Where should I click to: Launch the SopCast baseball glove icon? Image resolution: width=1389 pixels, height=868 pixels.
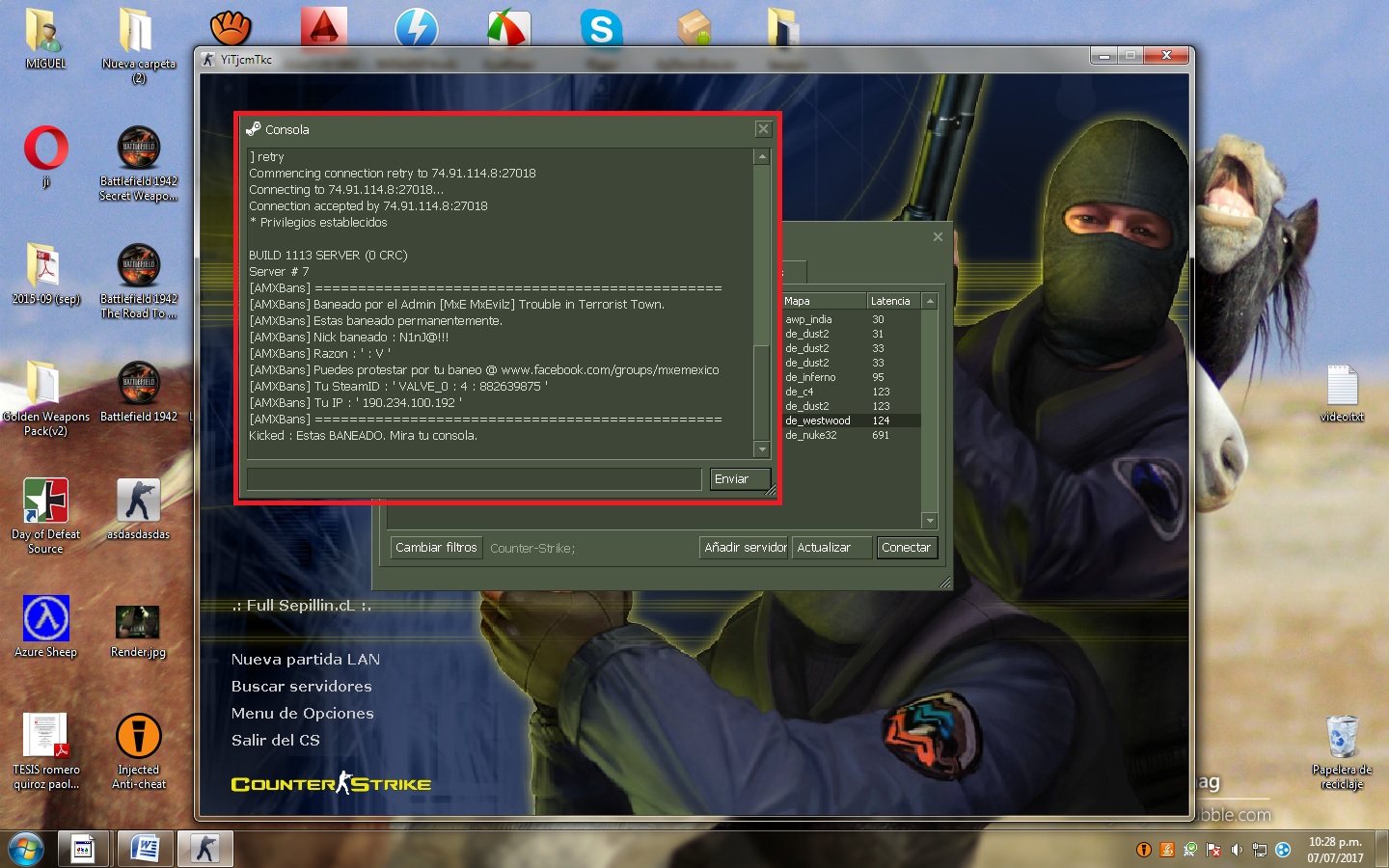click(x=231, y=27)
